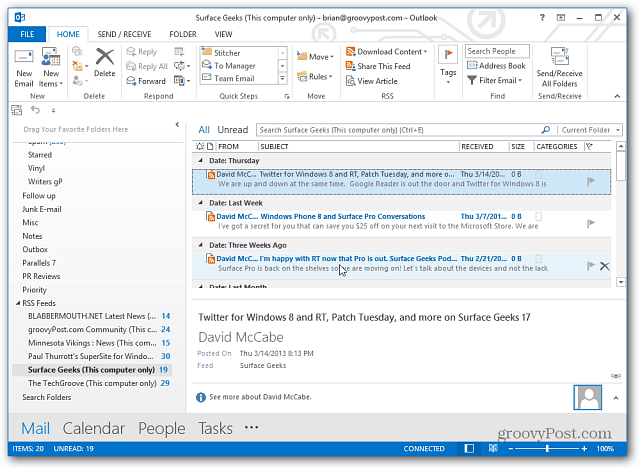Show All messages filter

(x=204, y=130)
